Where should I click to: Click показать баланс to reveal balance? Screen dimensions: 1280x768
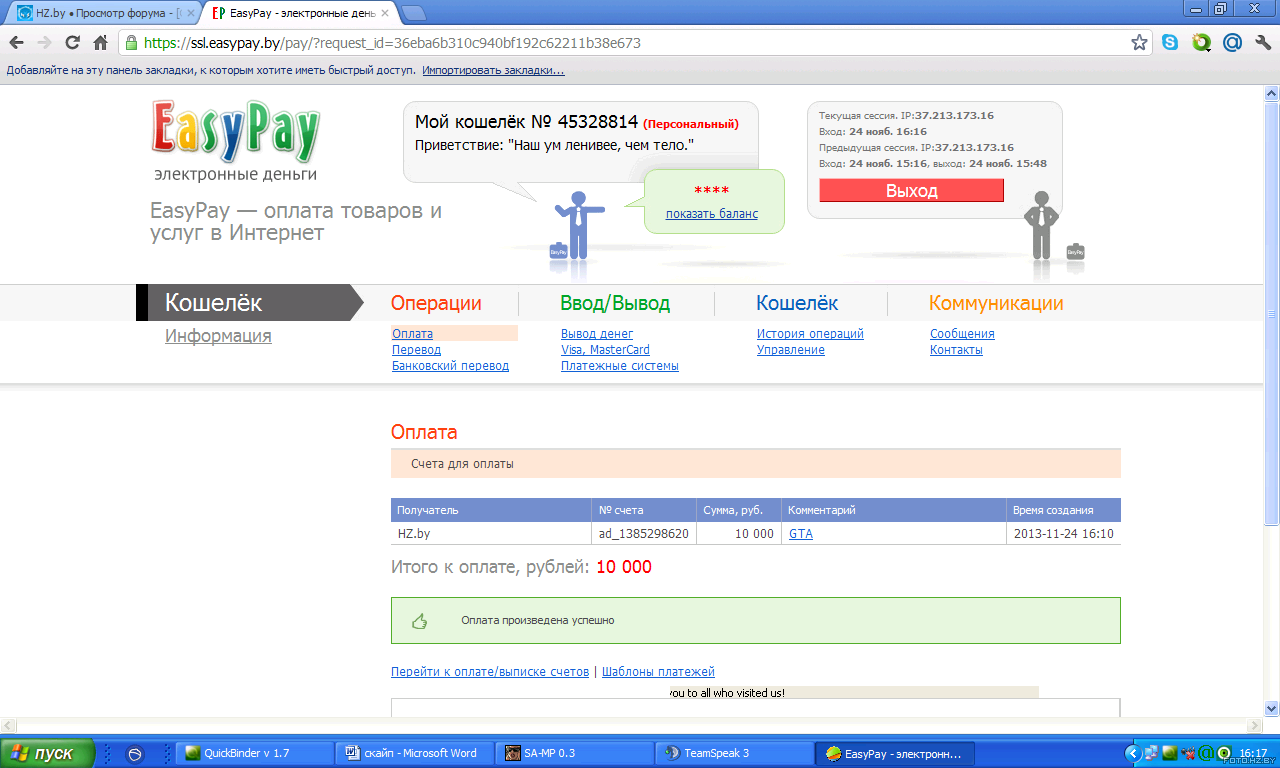point(712,214)
